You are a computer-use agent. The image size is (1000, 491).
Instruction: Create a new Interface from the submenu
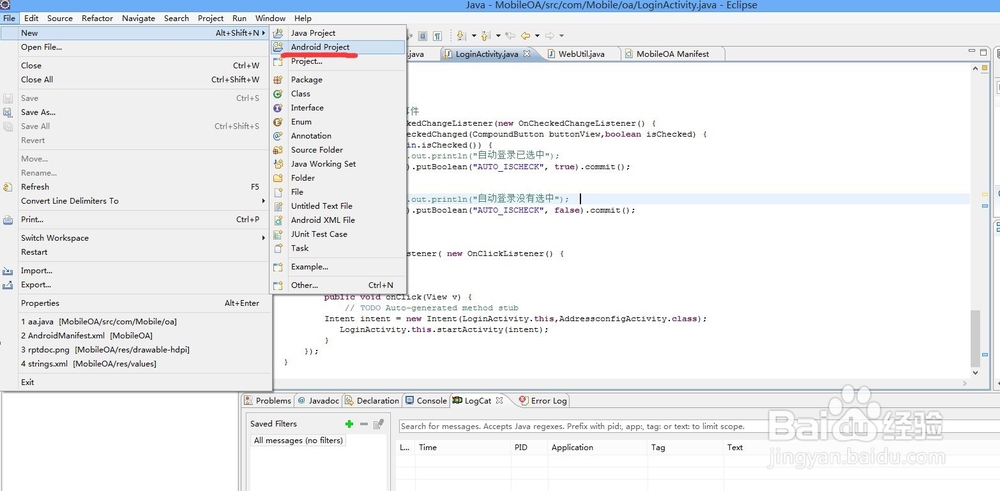(x=338, y=108)
